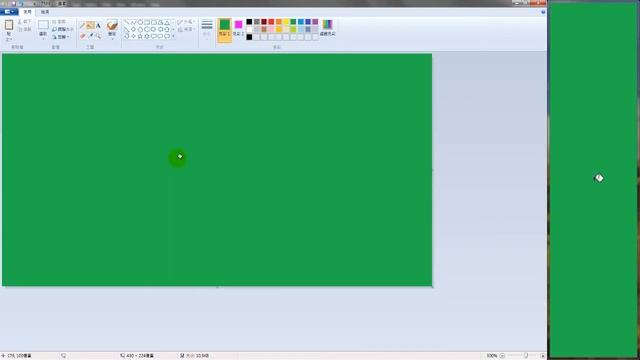Expand the shapes gallery with the bottom arrow
This screenshot has height=360, width=640.
tap(173, 36)
